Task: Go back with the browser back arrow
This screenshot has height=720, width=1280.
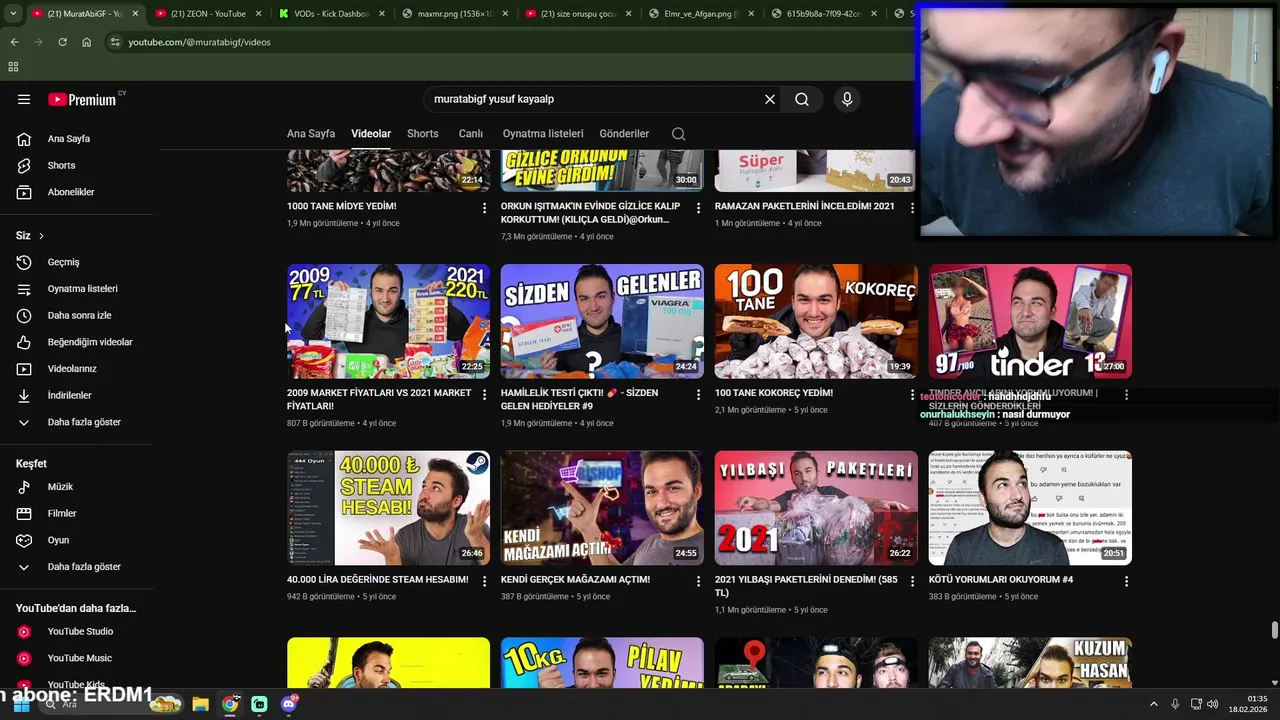Action: click(14, 42)
